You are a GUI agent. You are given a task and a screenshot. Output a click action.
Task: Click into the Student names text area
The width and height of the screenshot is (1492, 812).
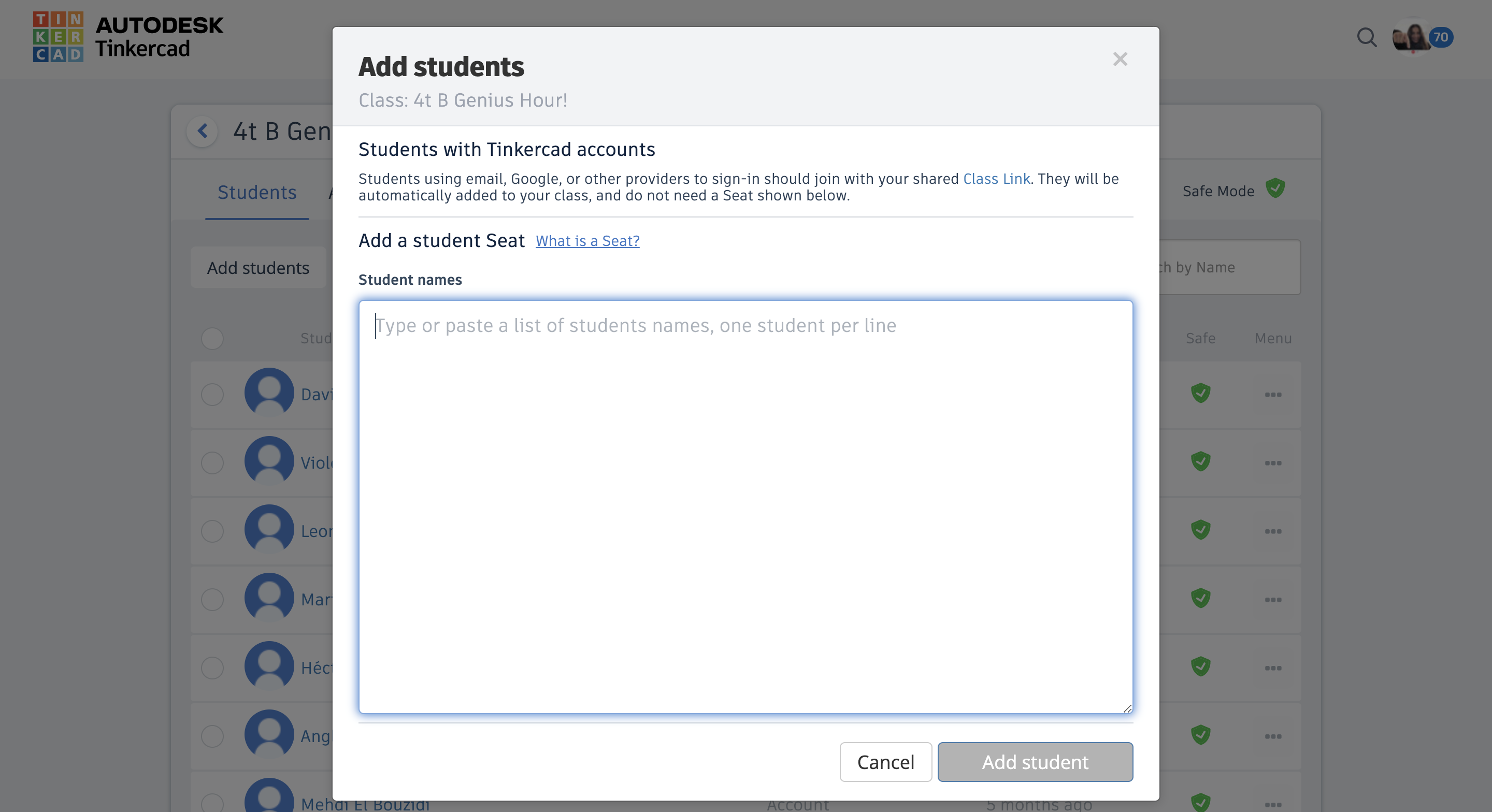745,507
